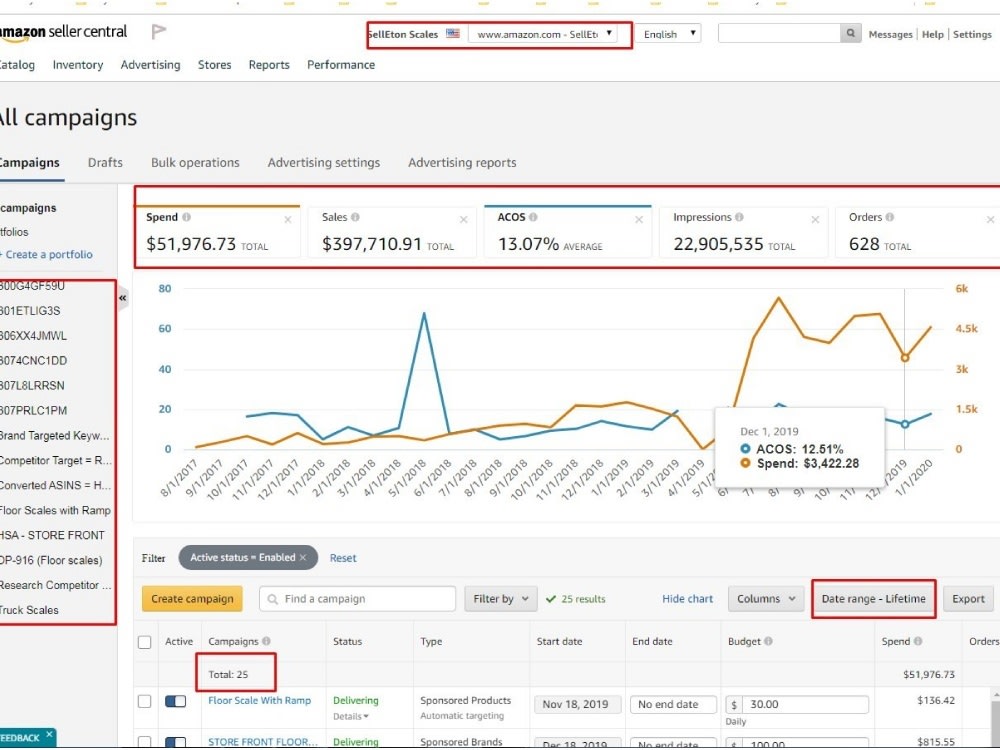Select the Sales metric card
This screenshot has height=750, width=1000.
(392, 232)
